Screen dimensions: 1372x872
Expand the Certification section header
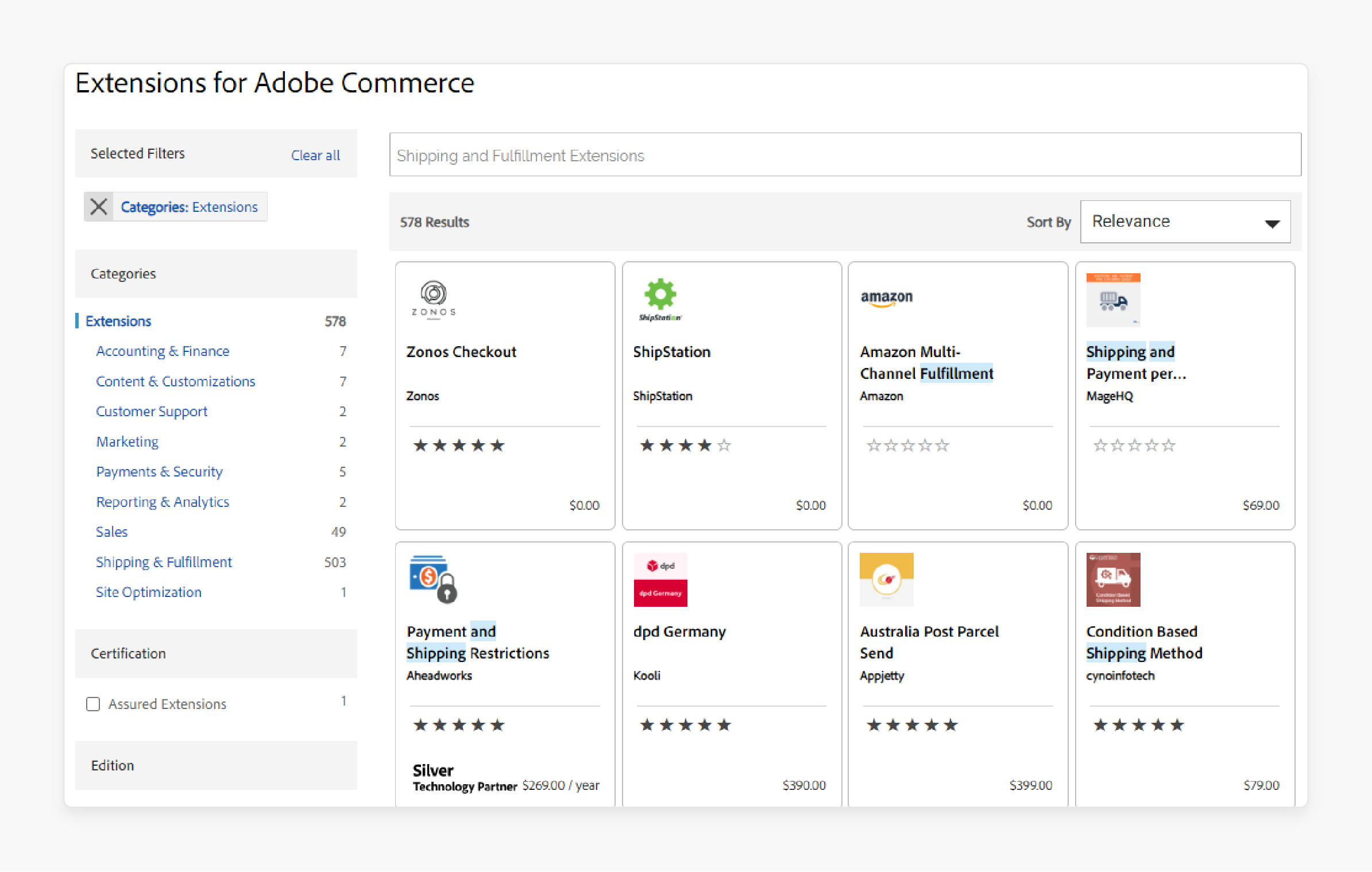[x=216, y=653]
